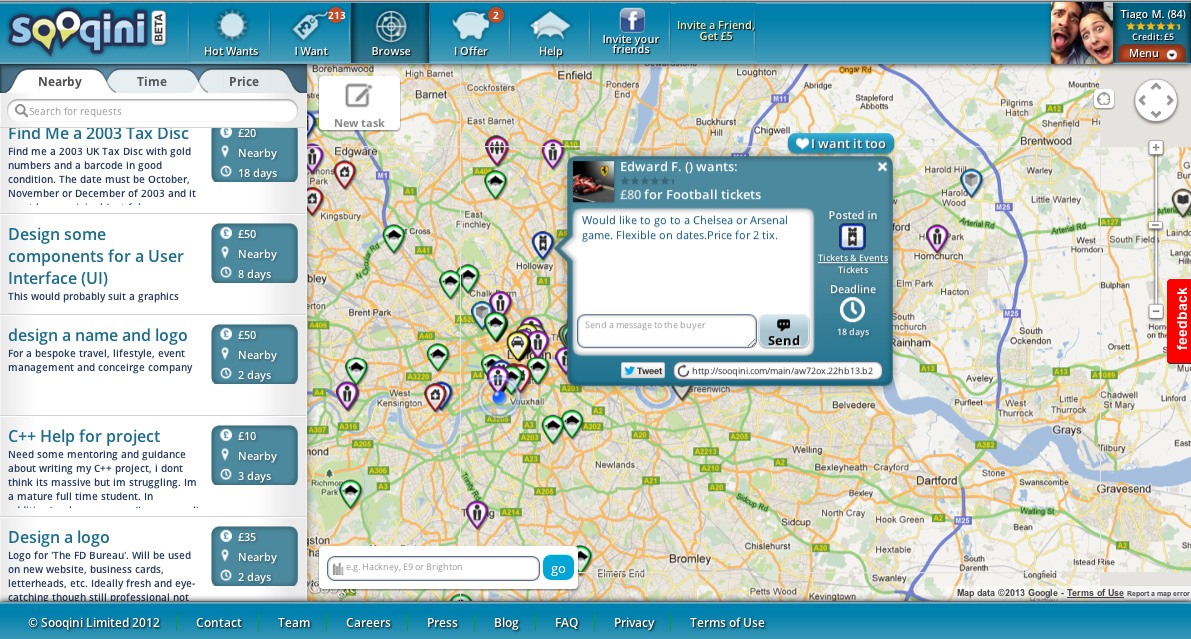Click the blue pin near Harold Wood

click(971, 182)
